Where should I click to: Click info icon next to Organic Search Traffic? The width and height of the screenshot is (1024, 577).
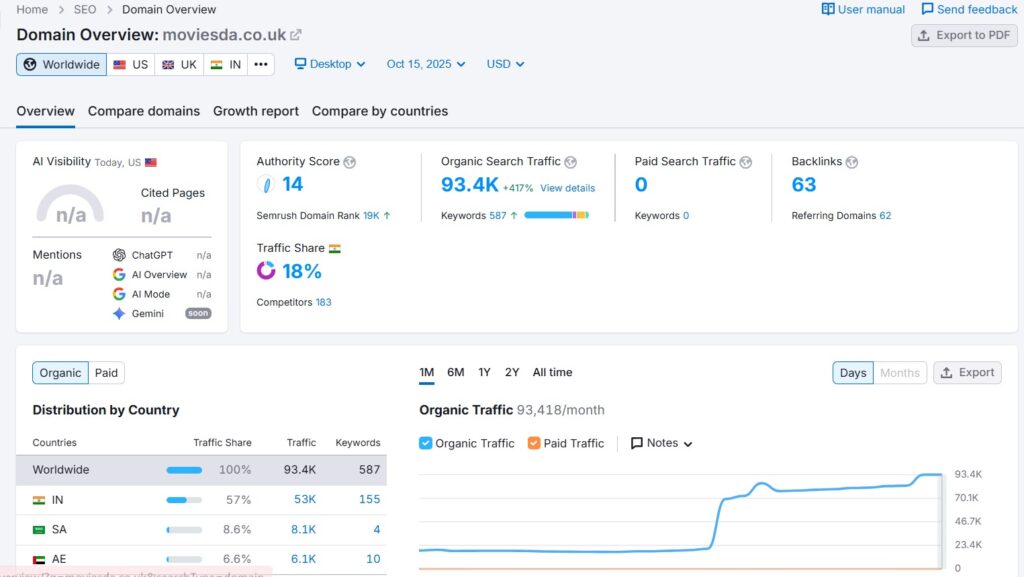click(x=570, y=162)
